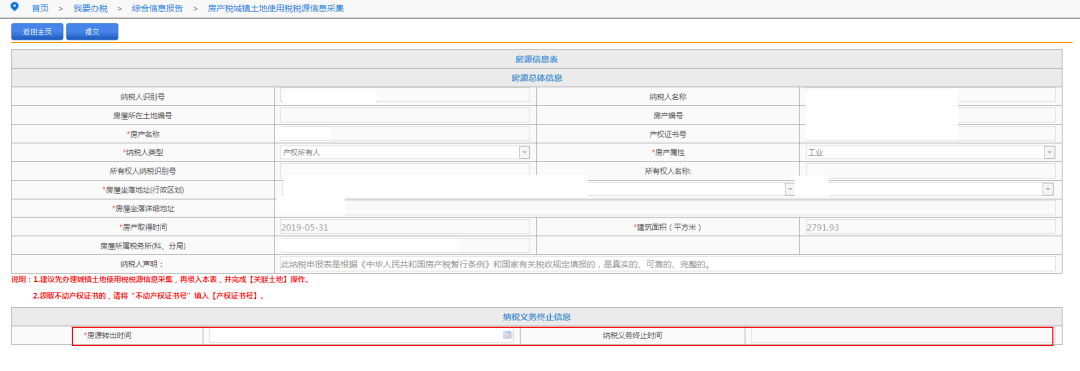Focus the 纳税义务终止时间 input field

[902, 335]
